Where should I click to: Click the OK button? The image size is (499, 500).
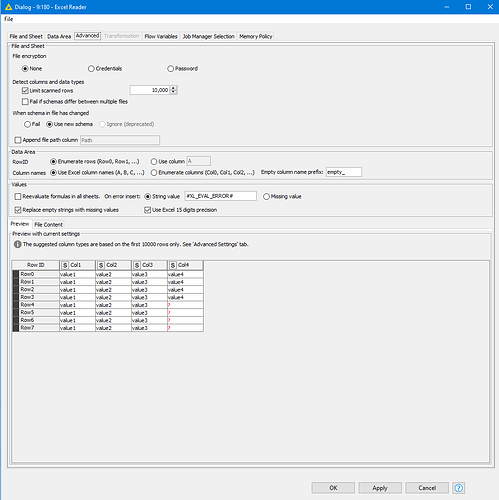click(333, 488)
